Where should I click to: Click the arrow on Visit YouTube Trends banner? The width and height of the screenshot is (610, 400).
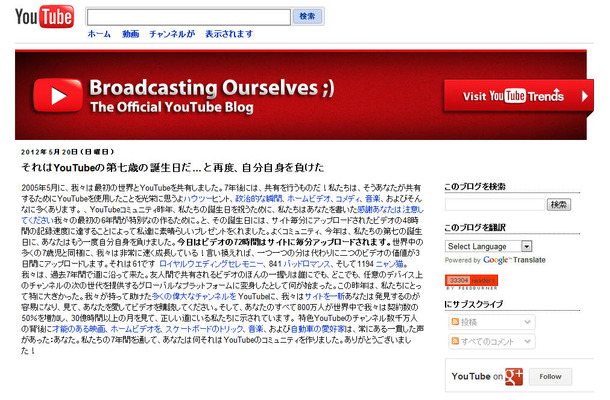585,96
